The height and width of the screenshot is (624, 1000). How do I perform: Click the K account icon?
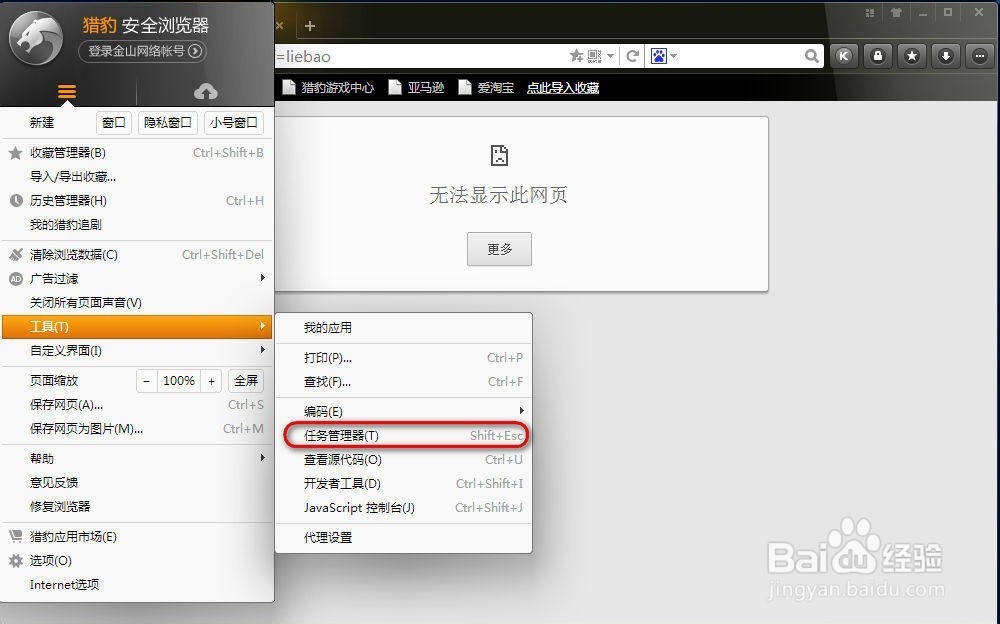[845, 56]
